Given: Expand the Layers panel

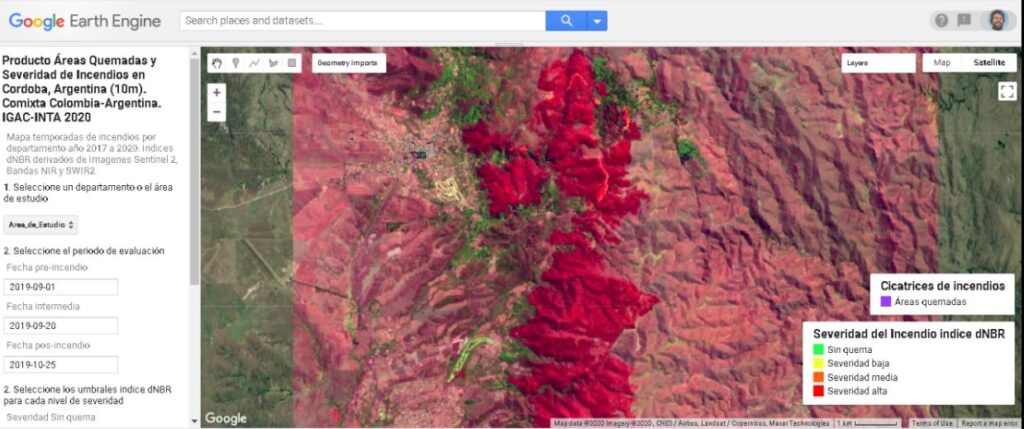Looking at the screenshot, I should (878, 63).
